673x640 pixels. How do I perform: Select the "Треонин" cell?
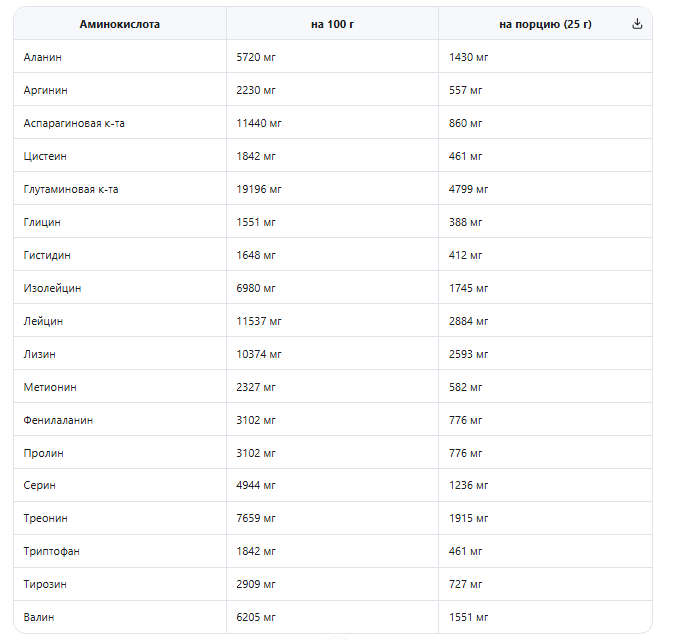(x=46, y=518)
